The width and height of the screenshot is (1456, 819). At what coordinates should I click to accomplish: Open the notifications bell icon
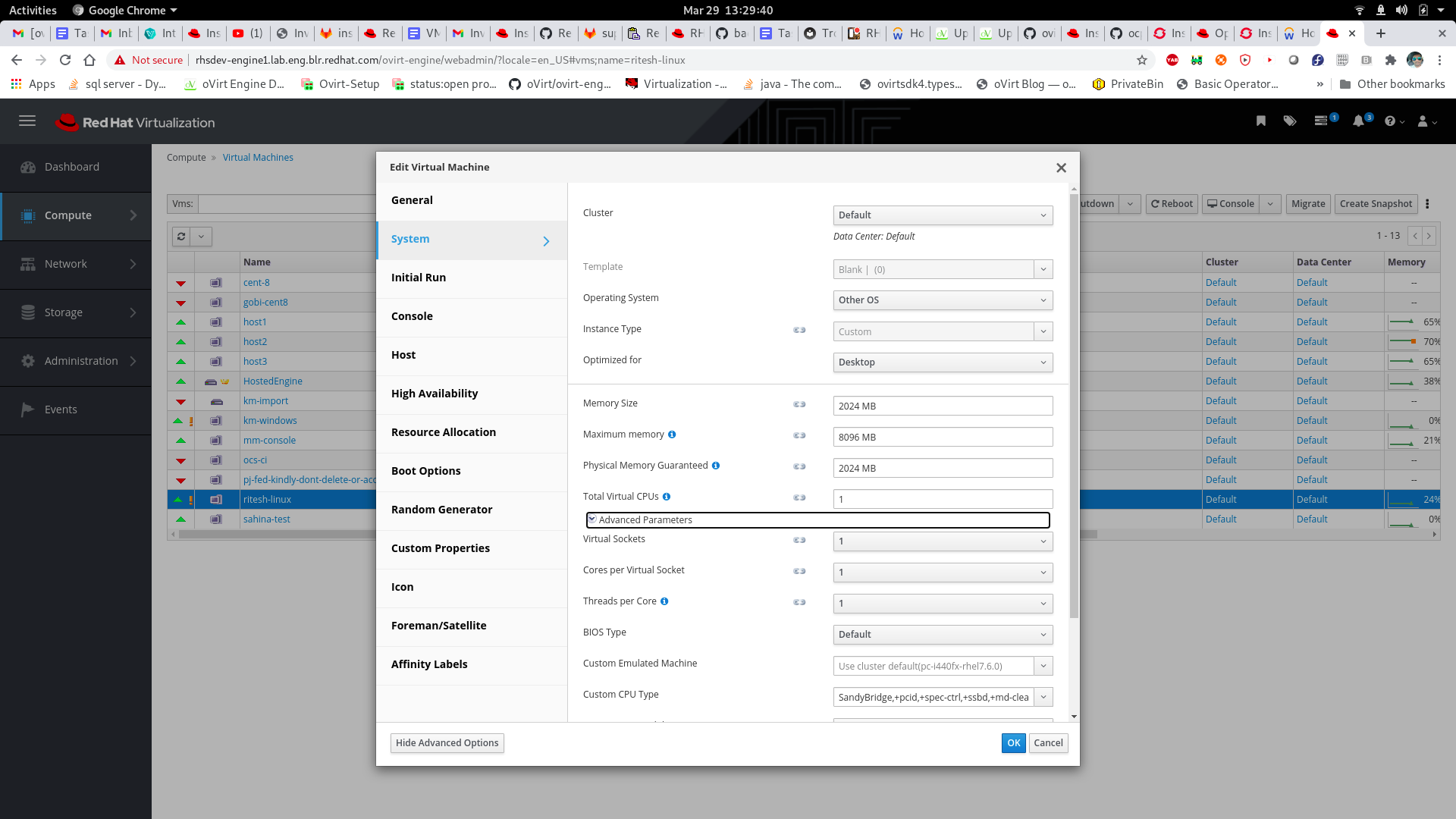coord(1358,121)
